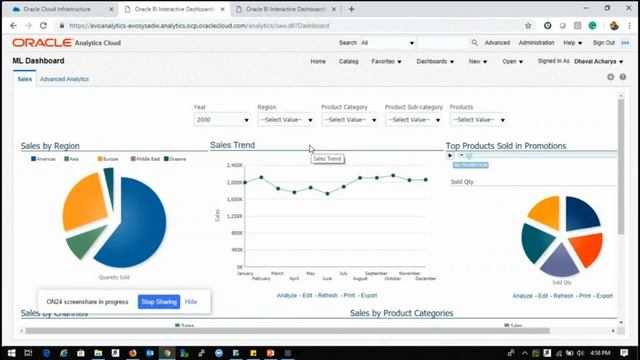
Task: Click Sign Out
Action: [604, 43]
